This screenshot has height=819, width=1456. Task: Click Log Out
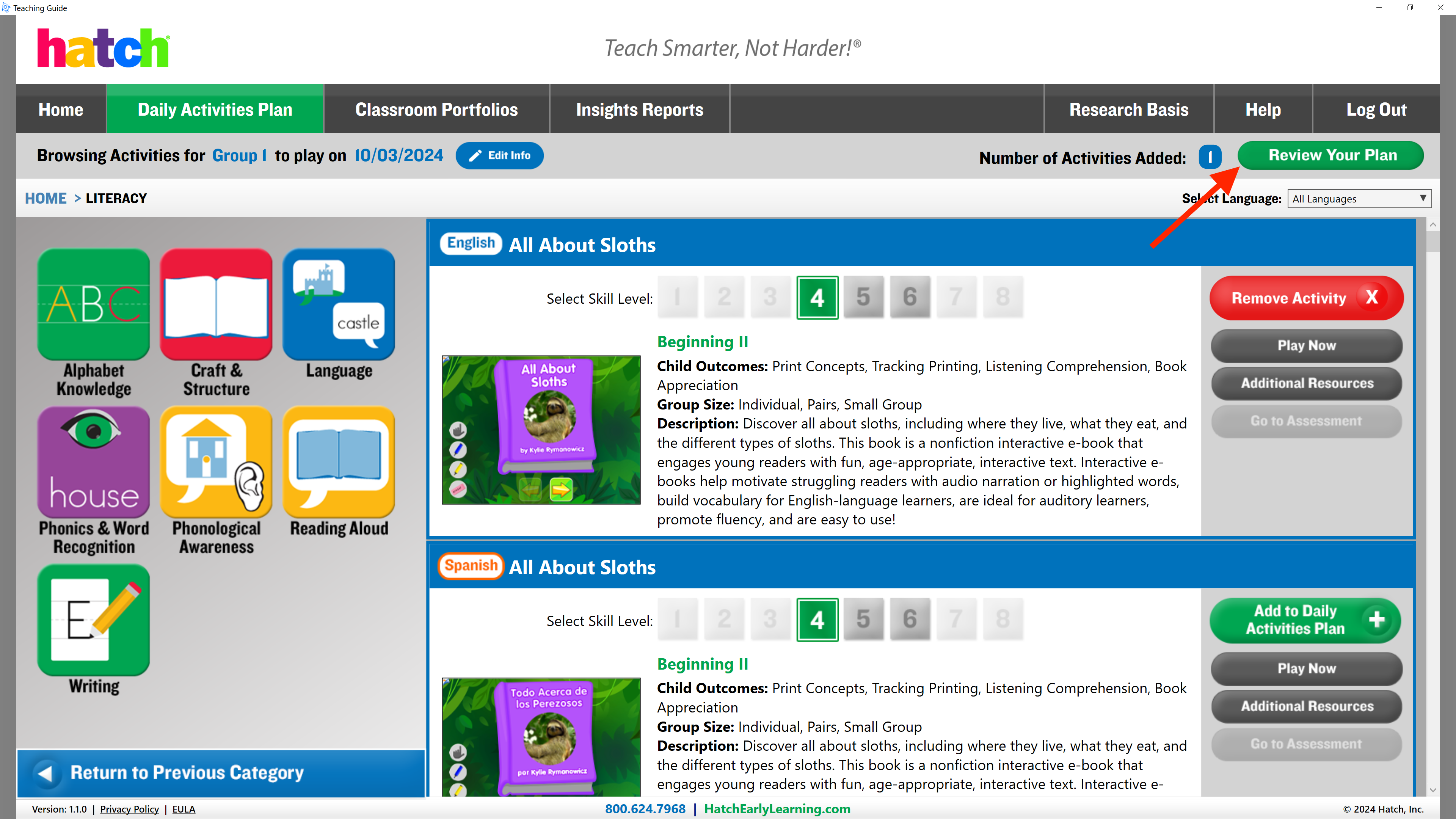click(1376, 109)
